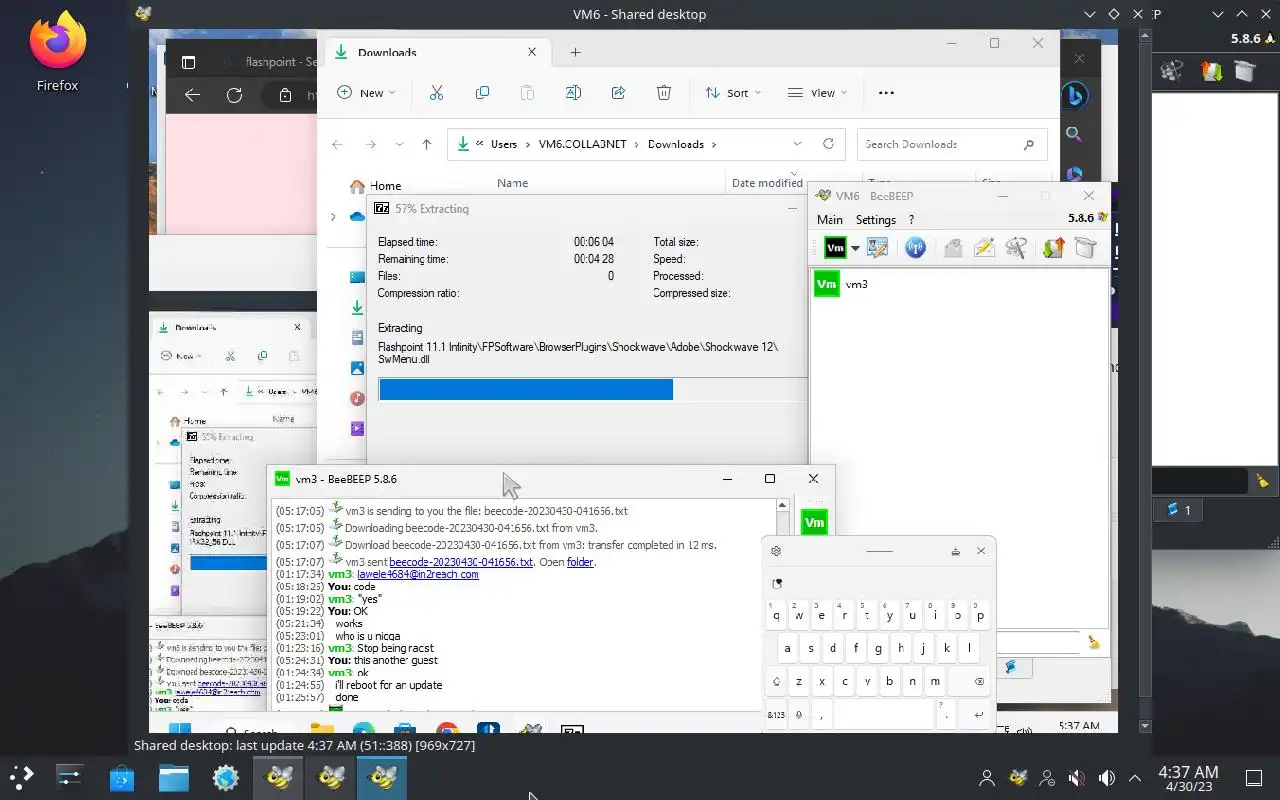Click the Cut icon in Downloads toolbar
The width and height of the screenshot is (1280, 800).
(436, 92)
